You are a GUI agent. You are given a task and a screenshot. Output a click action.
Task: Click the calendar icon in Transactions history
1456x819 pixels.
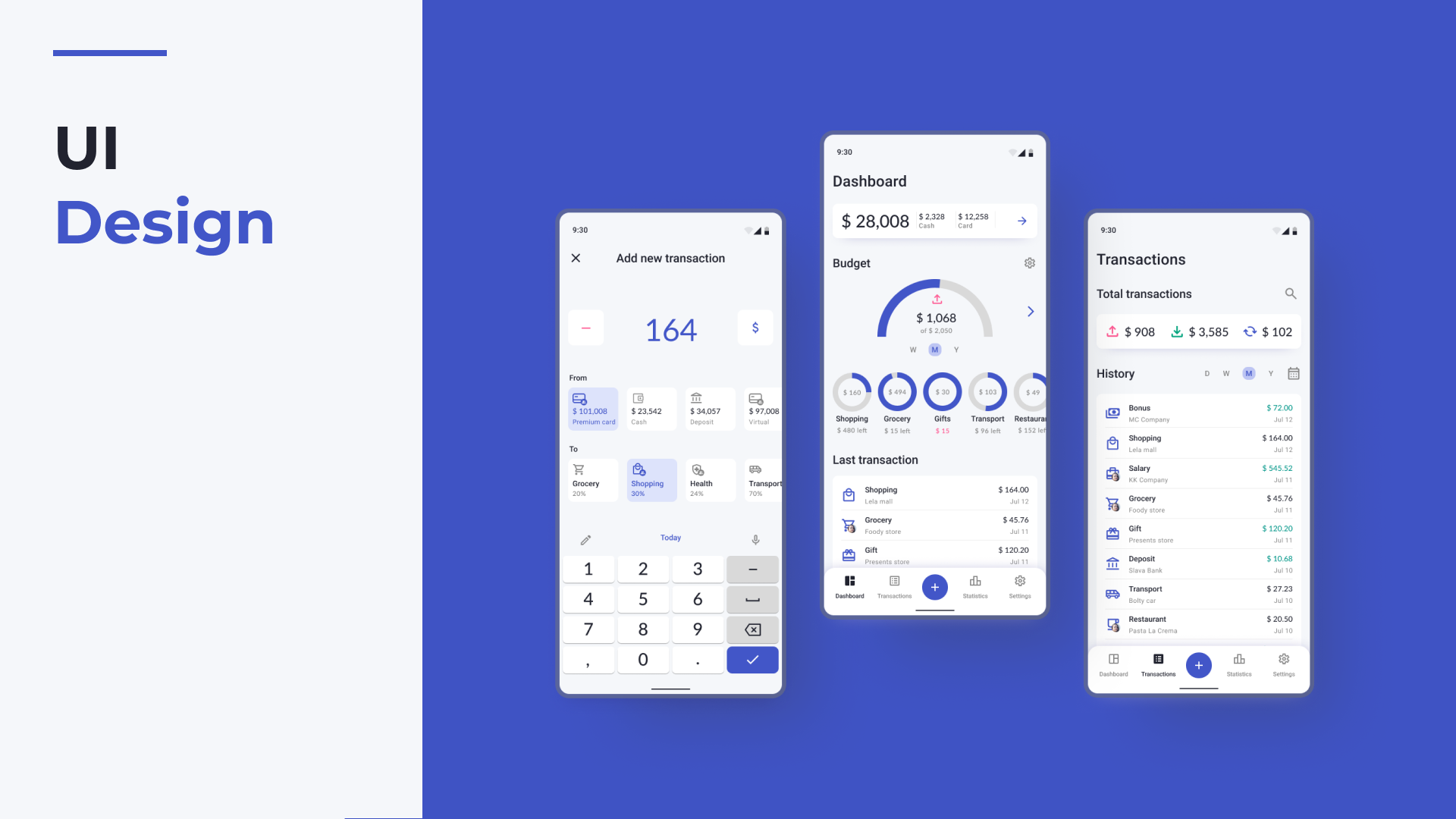[1293, 373]
